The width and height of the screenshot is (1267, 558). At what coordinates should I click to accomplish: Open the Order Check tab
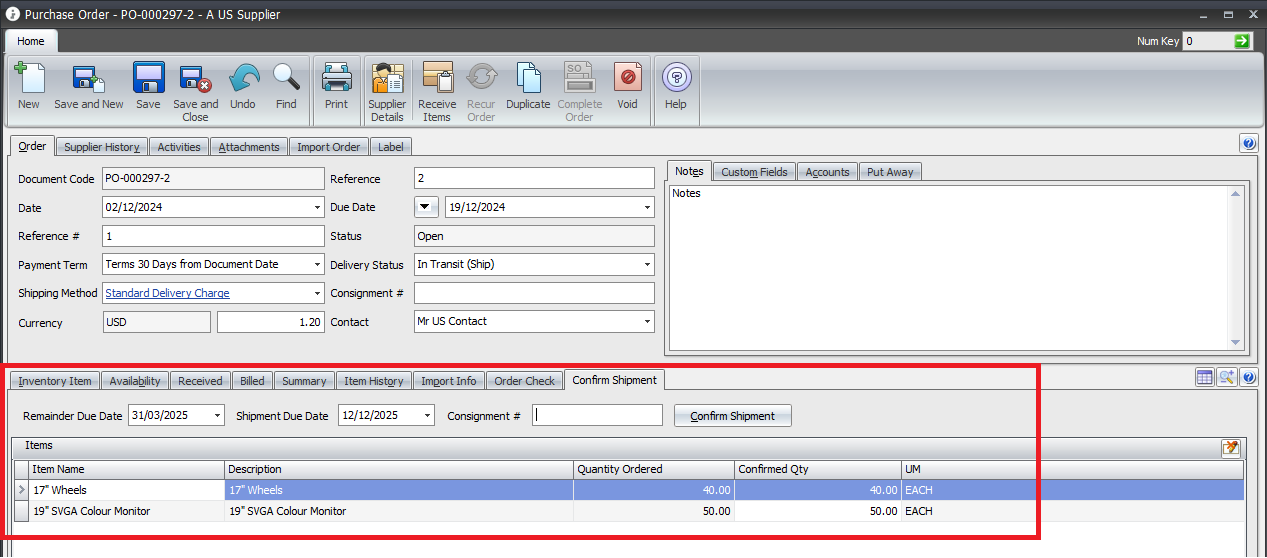(524, 381)
